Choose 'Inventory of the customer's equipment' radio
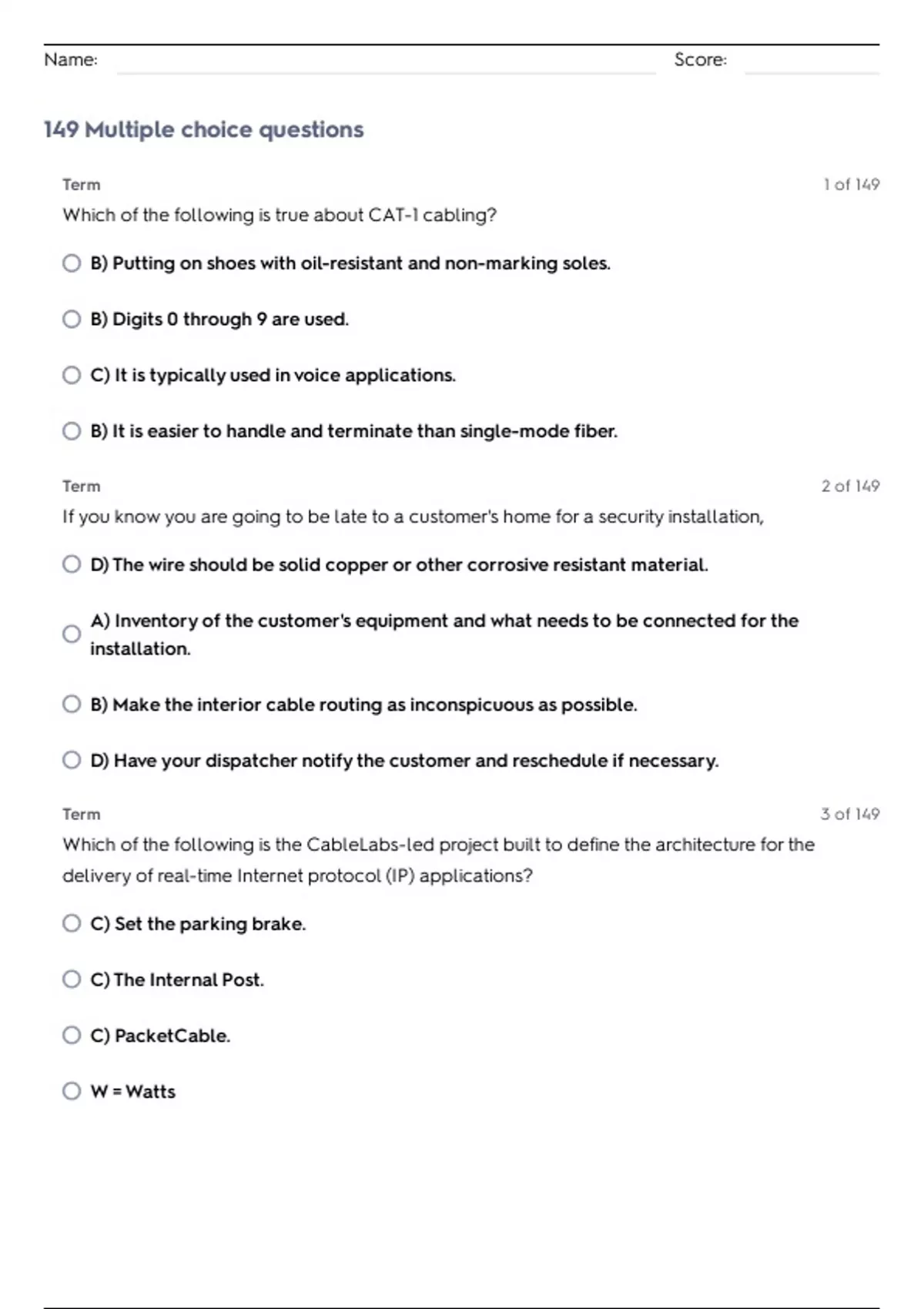The image size is (924, 1309). pos(72,634)
